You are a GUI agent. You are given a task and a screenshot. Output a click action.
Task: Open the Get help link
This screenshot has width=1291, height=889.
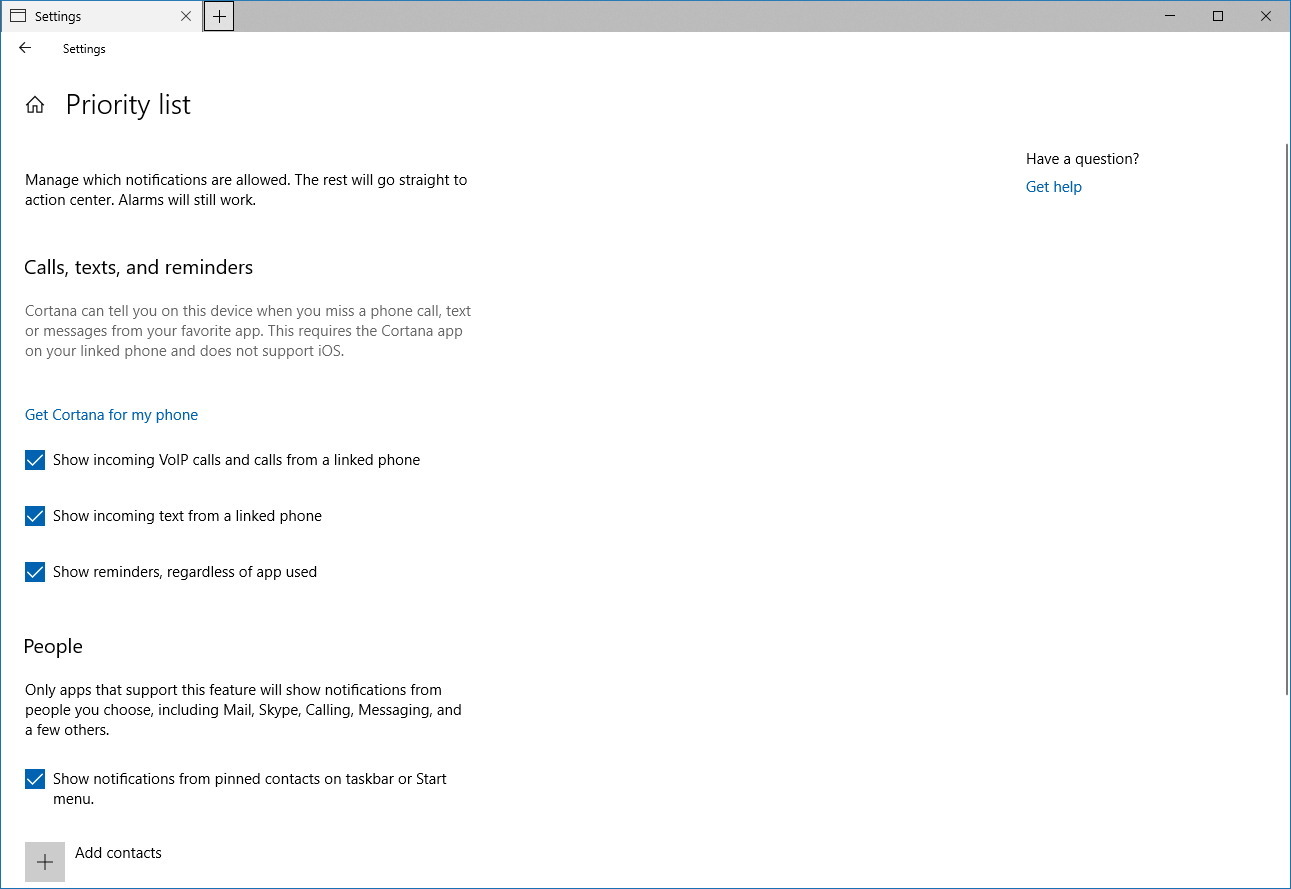tap(1054, 187)
